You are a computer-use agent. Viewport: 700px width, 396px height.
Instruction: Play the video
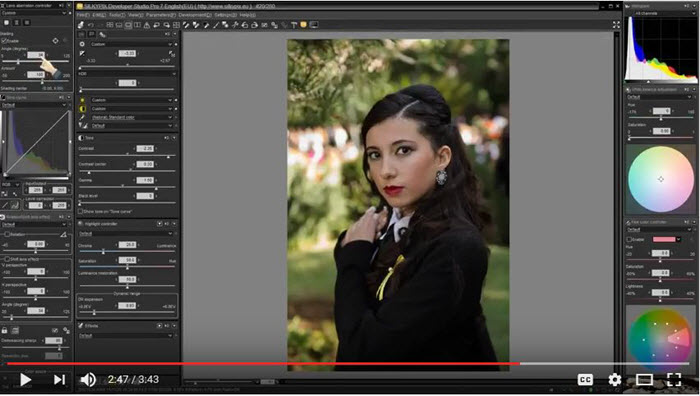pyautogui.click(x=25, y=379)
